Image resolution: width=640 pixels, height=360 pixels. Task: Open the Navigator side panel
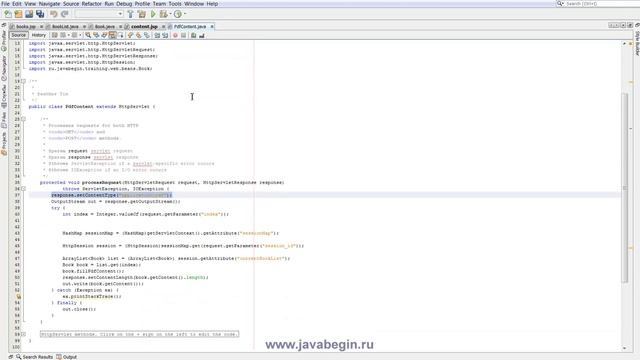click(4, 69)
